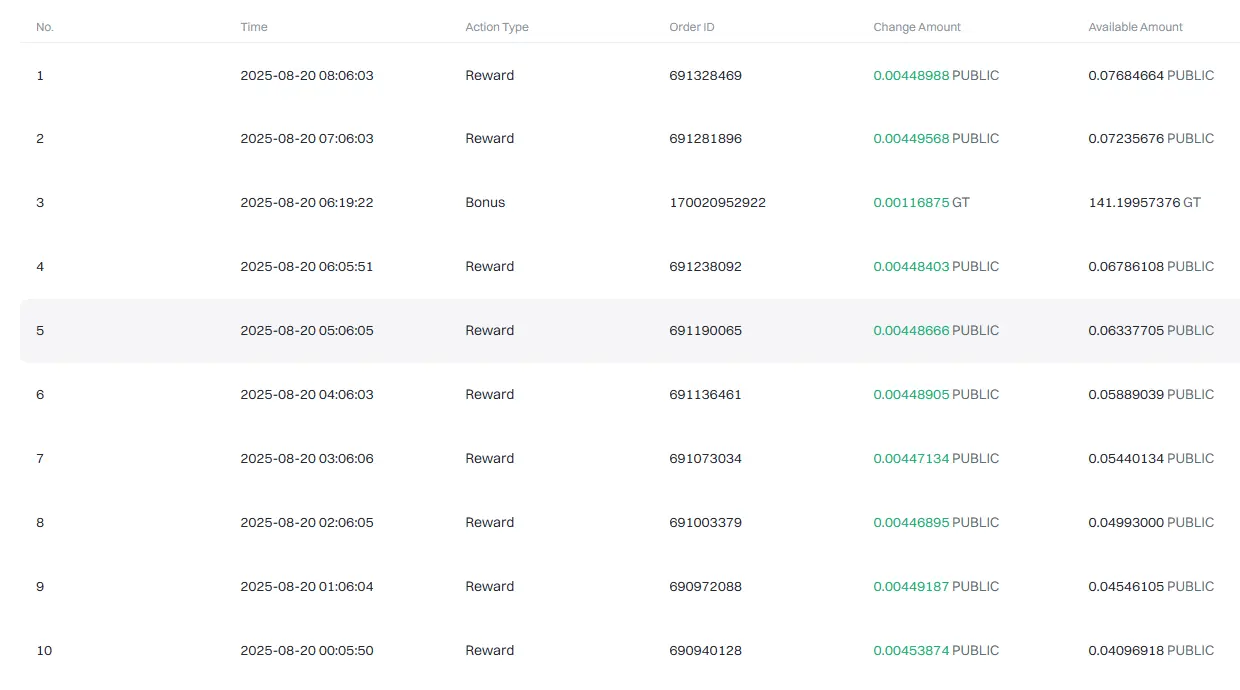Screen dimensions: 1240x690
Task: Click change amount 0.00449568 PUBLIC
Action: tap(936, 138)
